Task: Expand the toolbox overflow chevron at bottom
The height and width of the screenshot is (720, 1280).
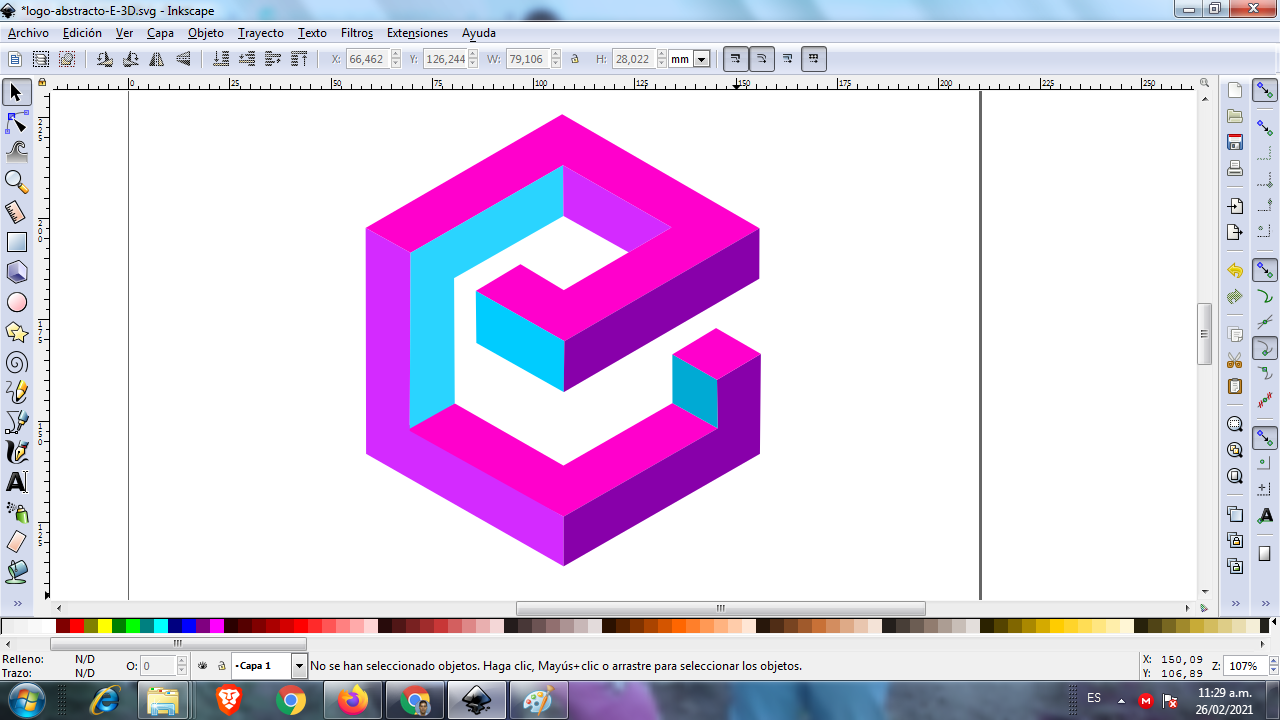Action: tap(16, 603)
